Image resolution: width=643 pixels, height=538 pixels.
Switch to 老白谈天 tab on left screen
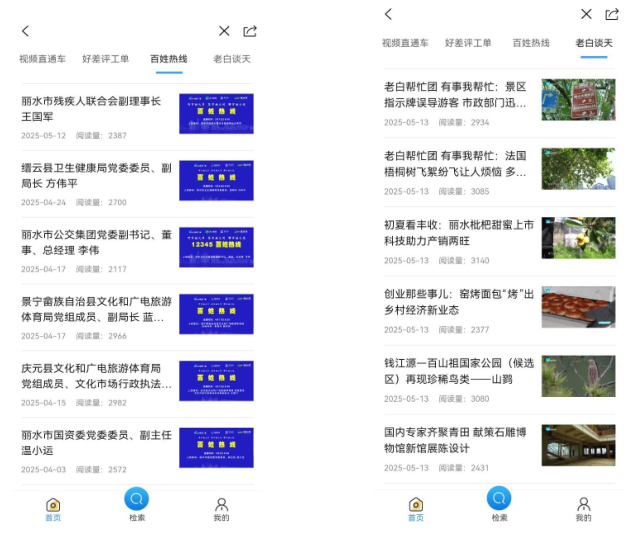(x=232, y=59)
